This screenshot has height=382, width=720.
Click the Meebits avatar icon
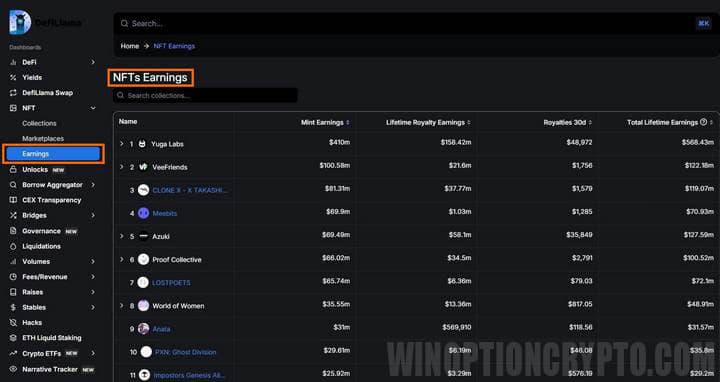pos(143,213)
